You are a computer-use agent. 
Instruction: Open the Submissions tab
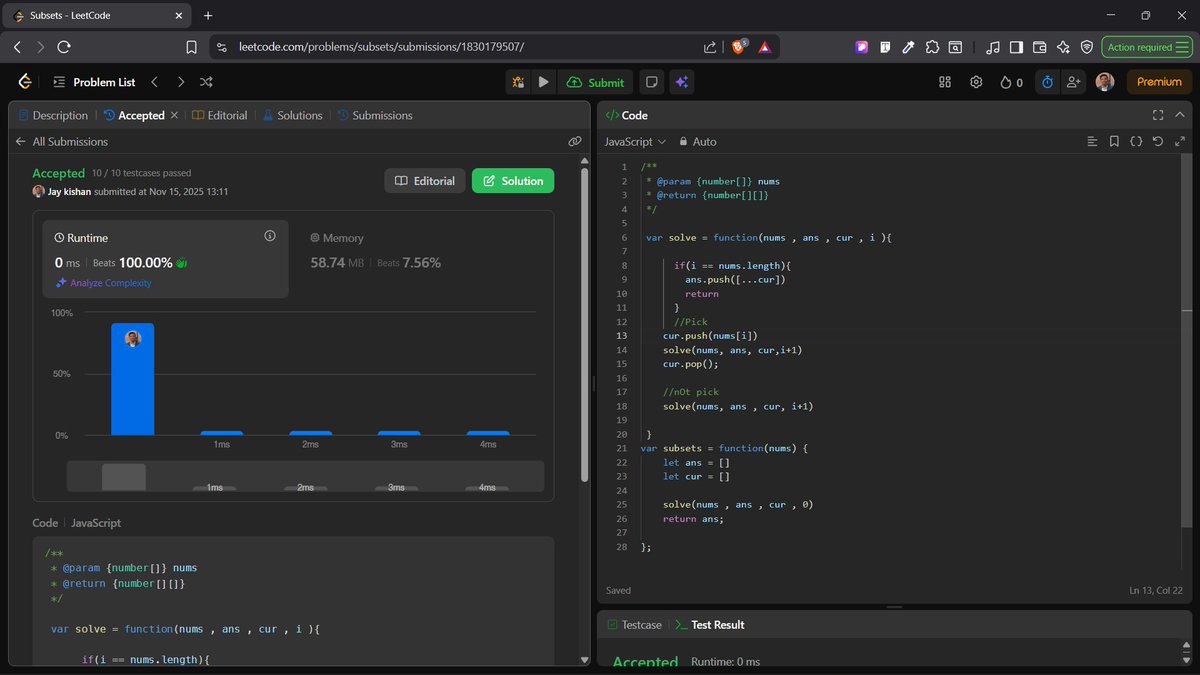375,115
